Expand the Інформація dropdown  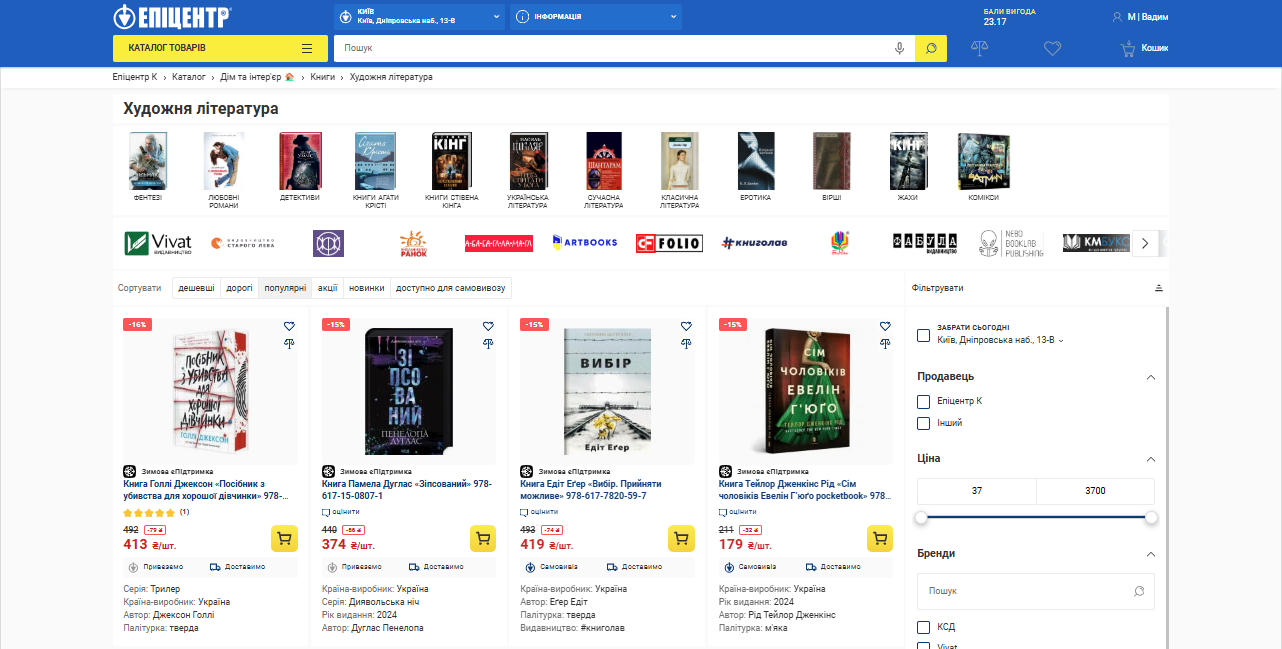pyautogui.click(x=596, y=17)
